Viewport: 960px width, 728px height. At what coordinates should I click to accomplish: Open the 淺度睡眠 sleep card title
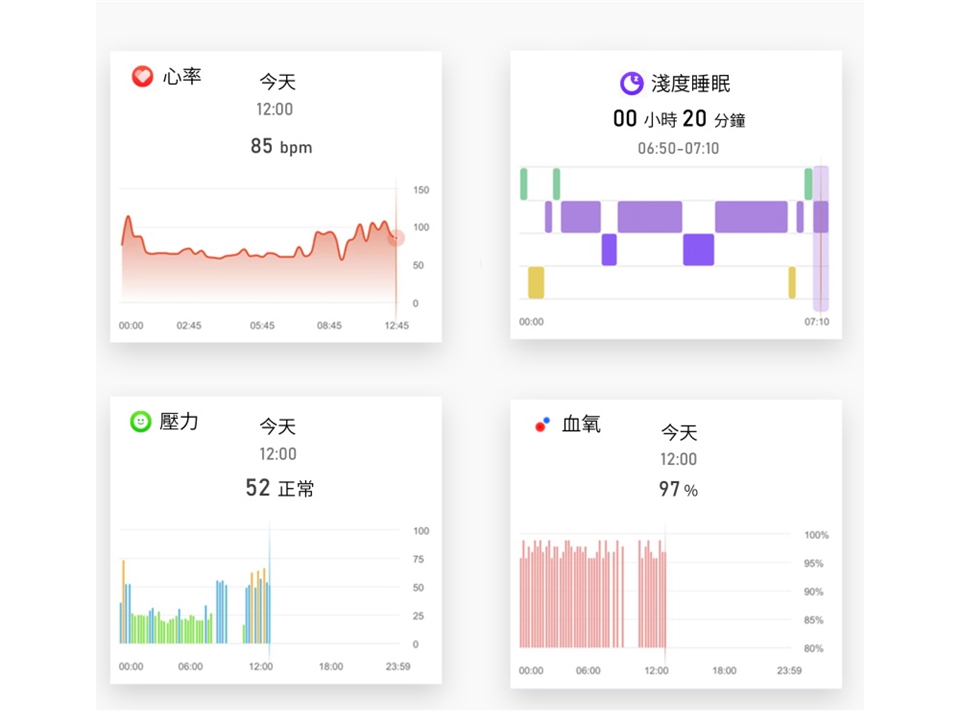click(x=691, y=83)
